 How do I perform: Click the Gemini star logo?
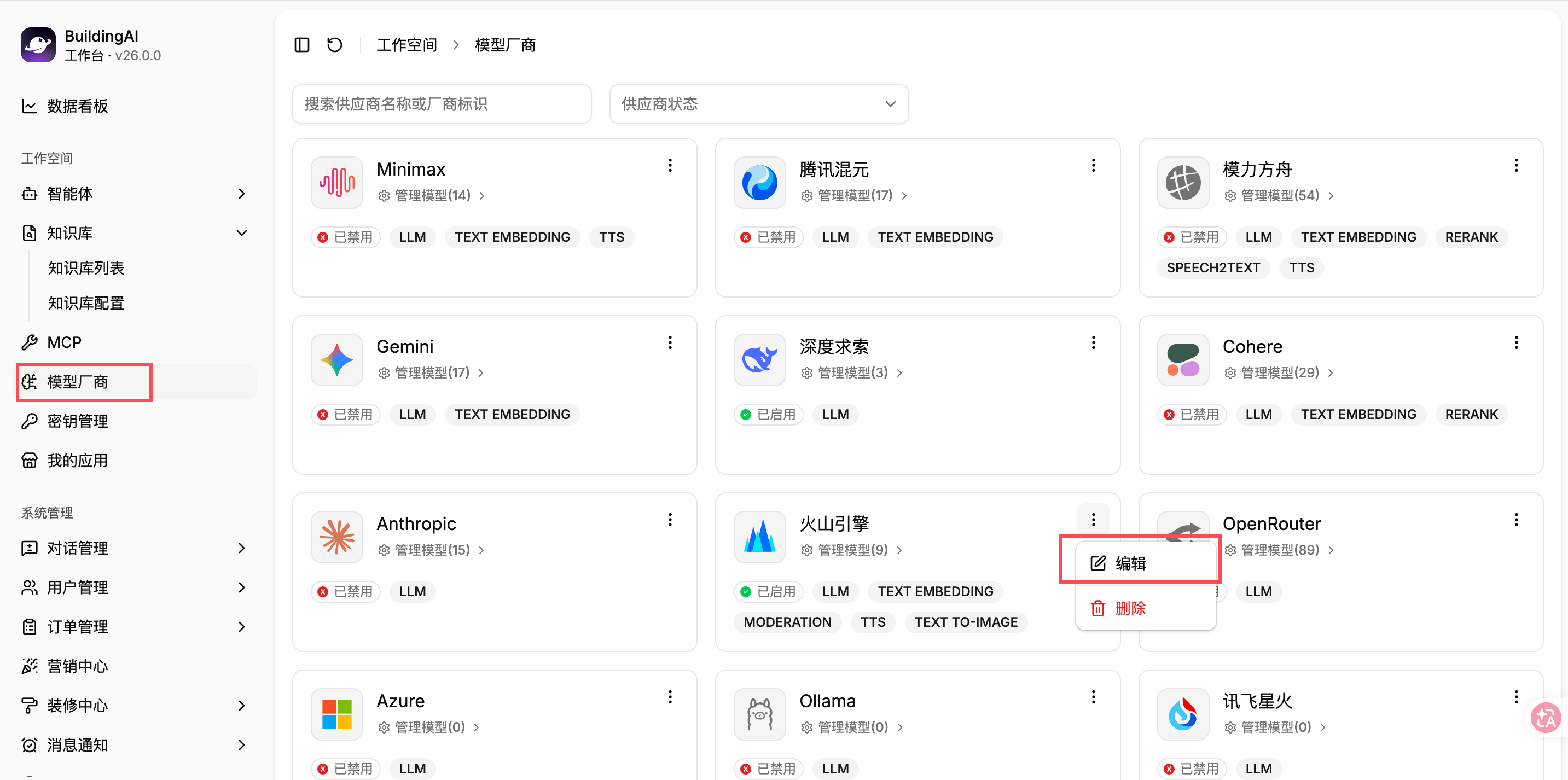(337, 359)
